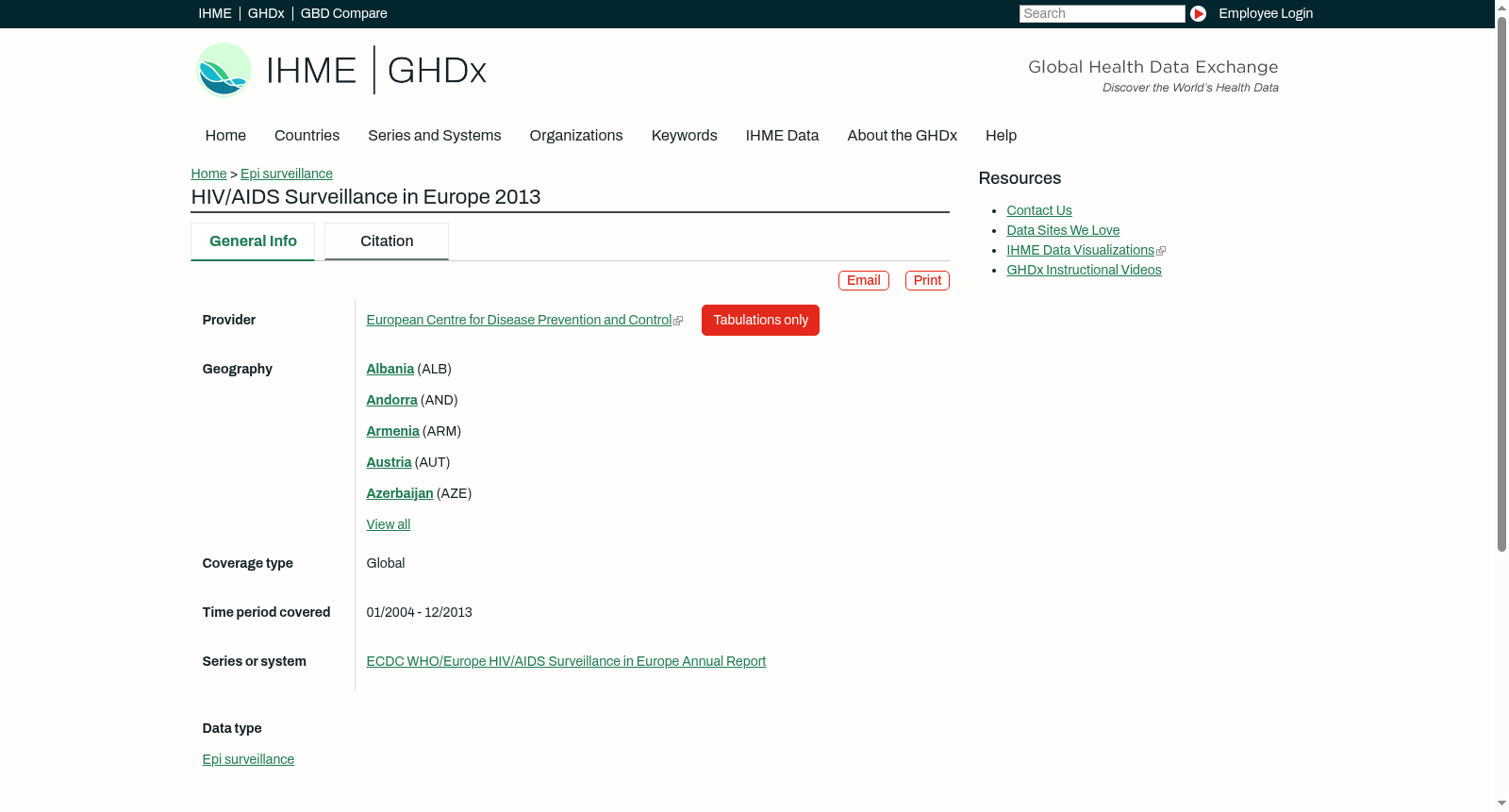This screenshot has width=1509, height=812.
Task: Click the Provider field label
Action: tap(229, 320)
